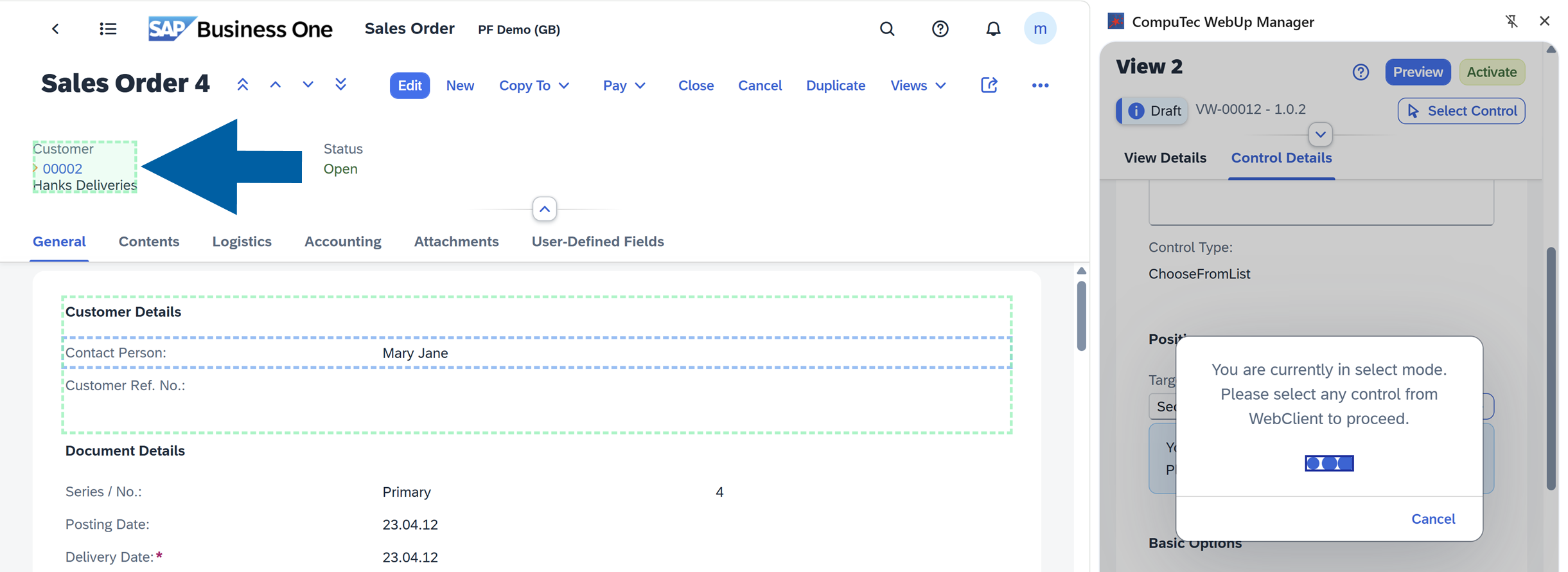
Task: Click the share/export icon
Action: point(989,85)
